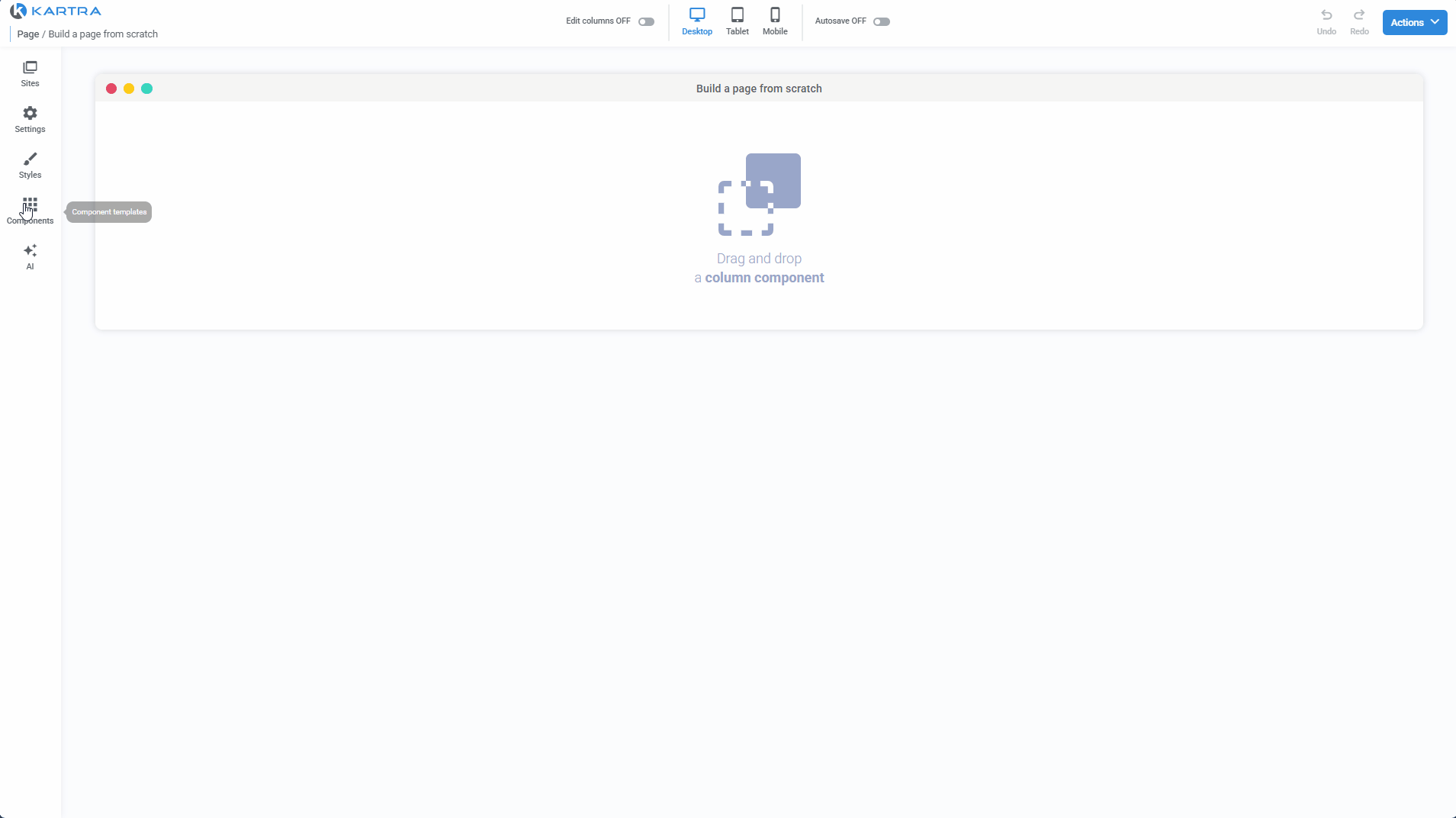Select the Build a page from scratch breadcrumb
Image resolution: width=1456 pixels, height=818 pixels.
(x=104, y=34)
